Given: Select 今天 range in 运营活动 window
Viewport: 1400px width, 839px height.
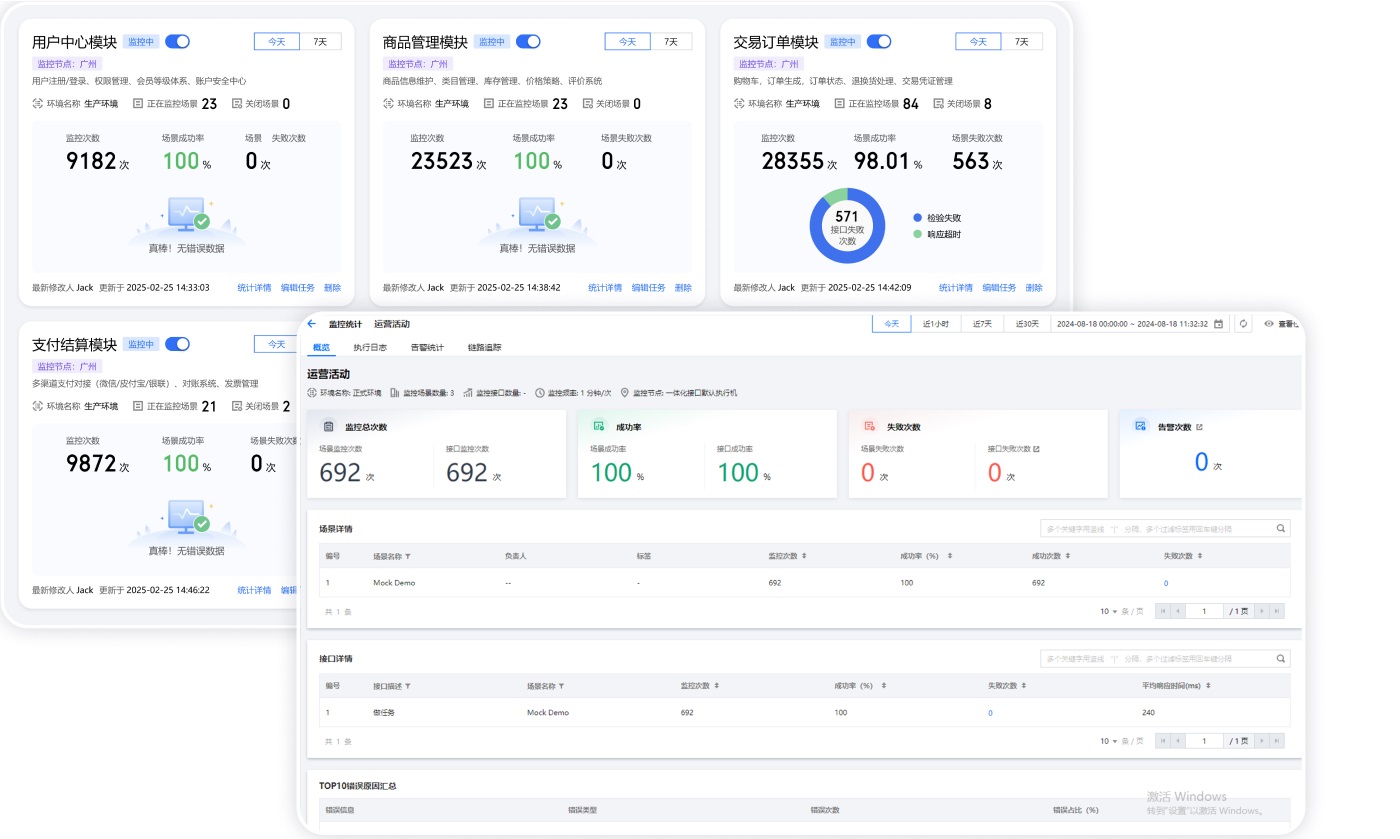Looking at the screenshot, I should pos(892,324).
